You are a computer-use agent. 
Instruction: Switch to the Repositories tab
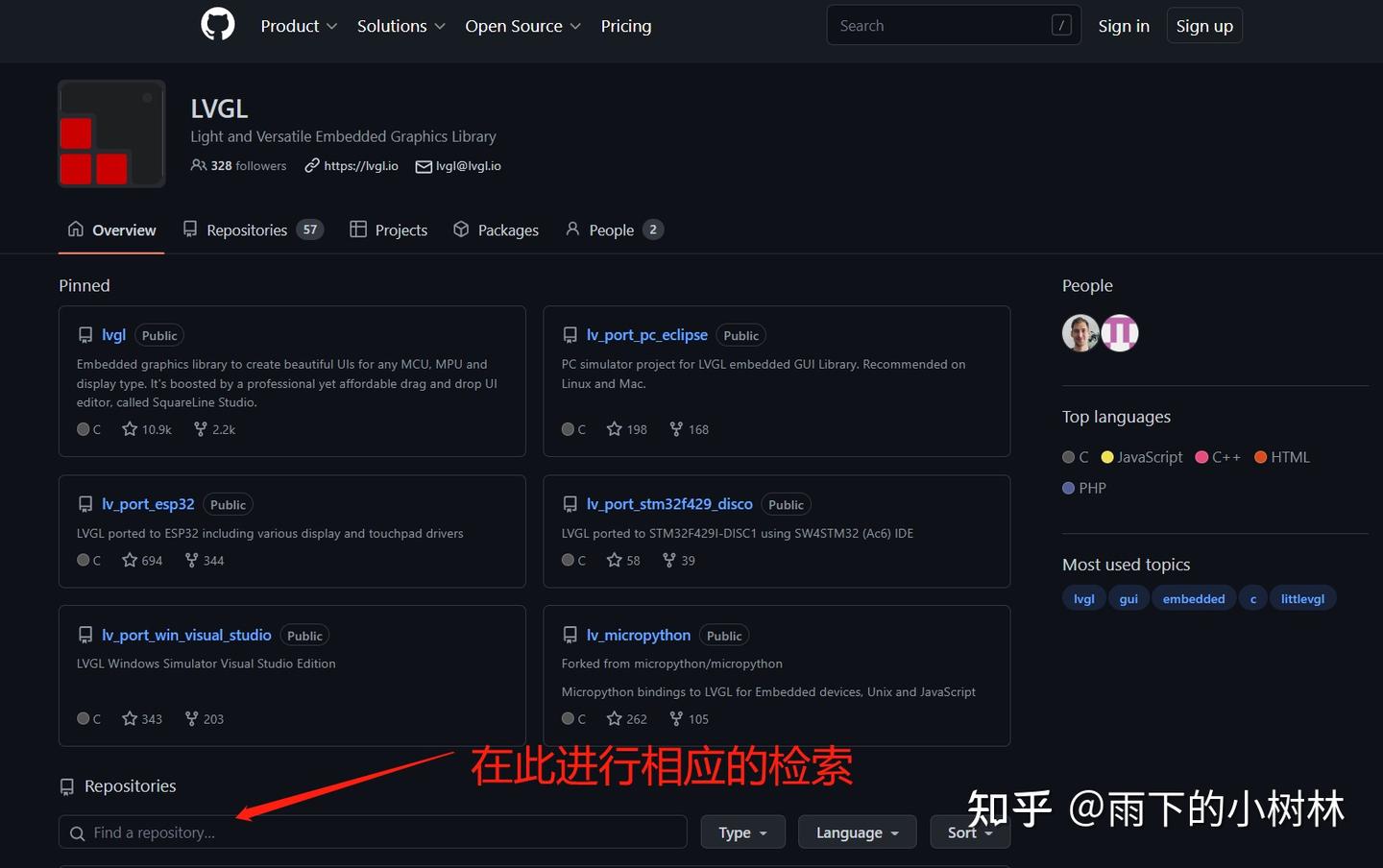coord(246,229)
